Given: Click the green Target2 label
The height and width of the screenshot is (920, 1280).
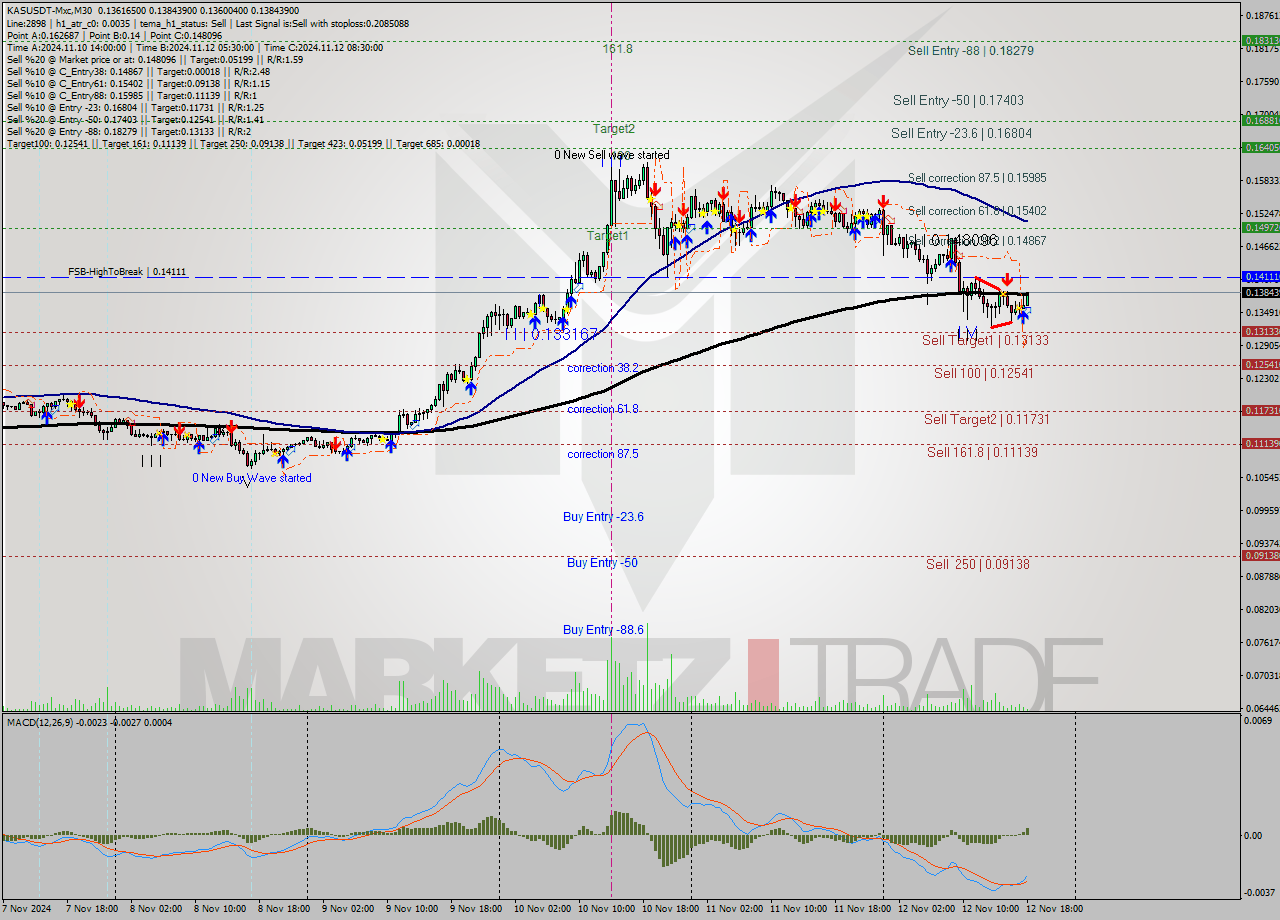Looking at the screenshot, I should (613, 128).
